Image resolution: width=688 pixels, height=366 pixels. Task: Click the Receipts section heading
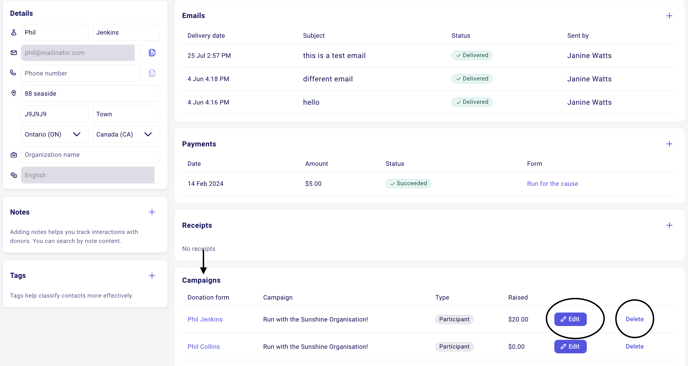(x=197, y=225)
